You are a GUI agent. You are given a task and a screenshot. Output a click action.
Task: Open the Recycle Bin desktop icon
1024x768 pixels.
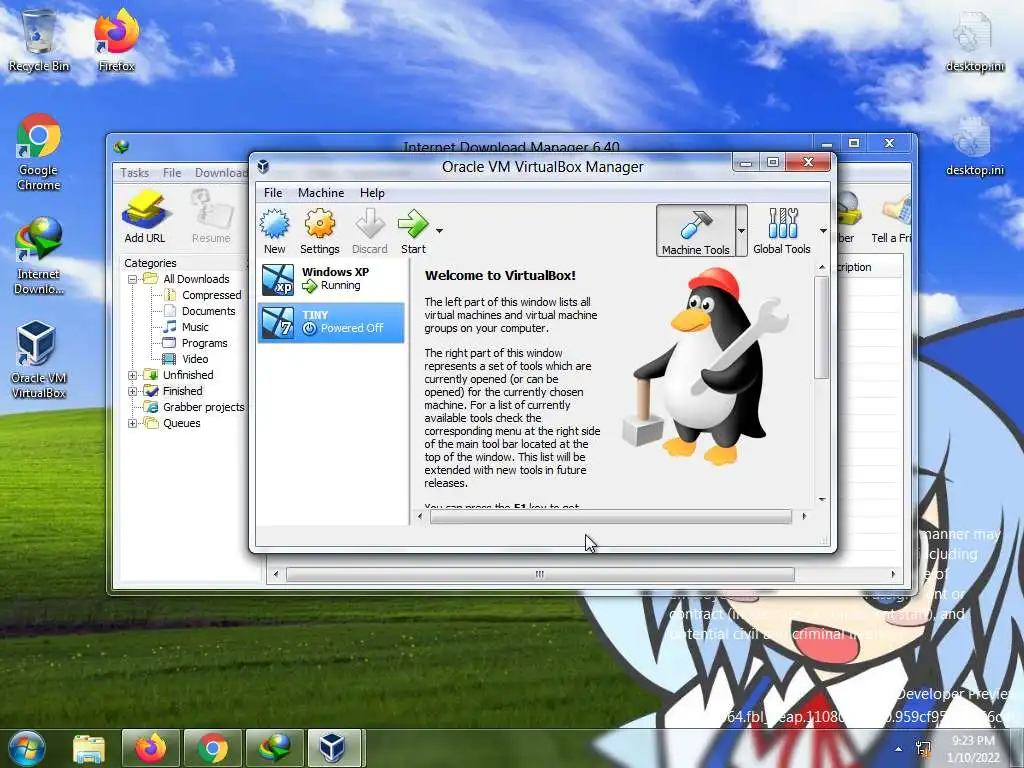click(39, 40)
